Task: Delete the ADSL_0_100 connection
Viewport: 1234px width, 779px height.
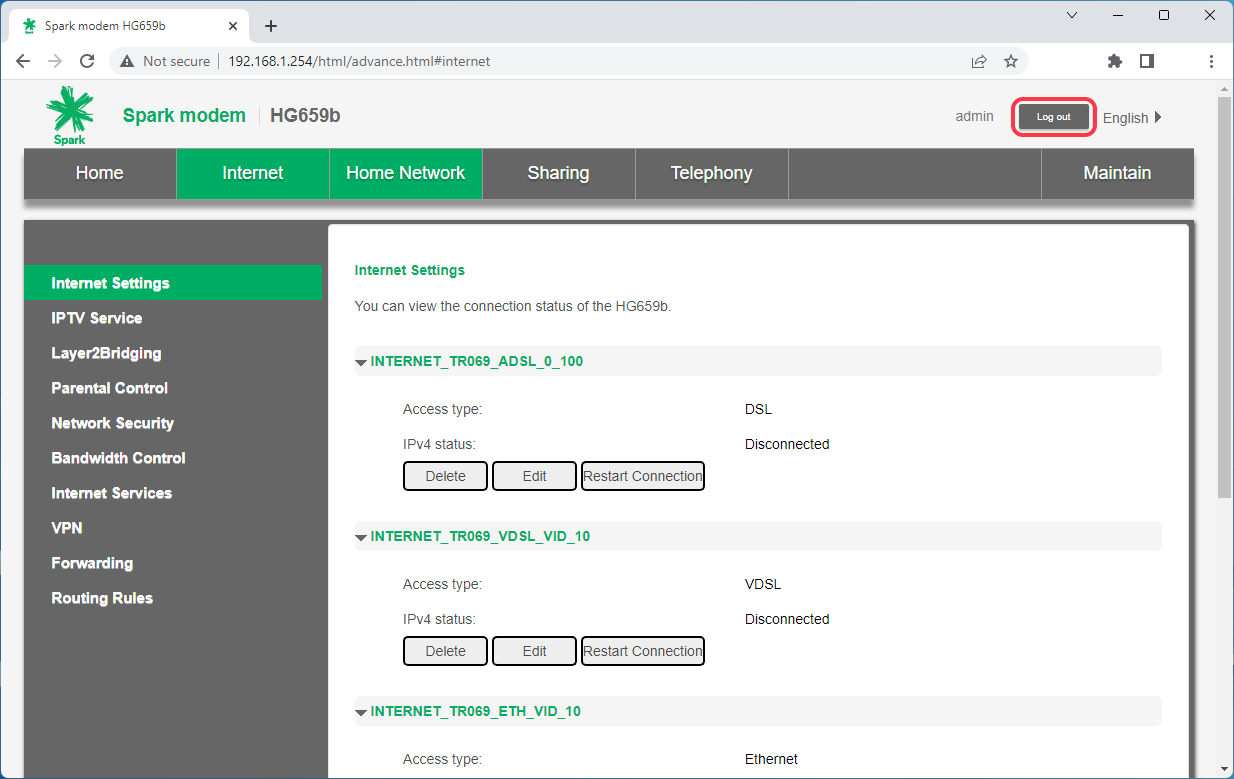Action: 445,476
